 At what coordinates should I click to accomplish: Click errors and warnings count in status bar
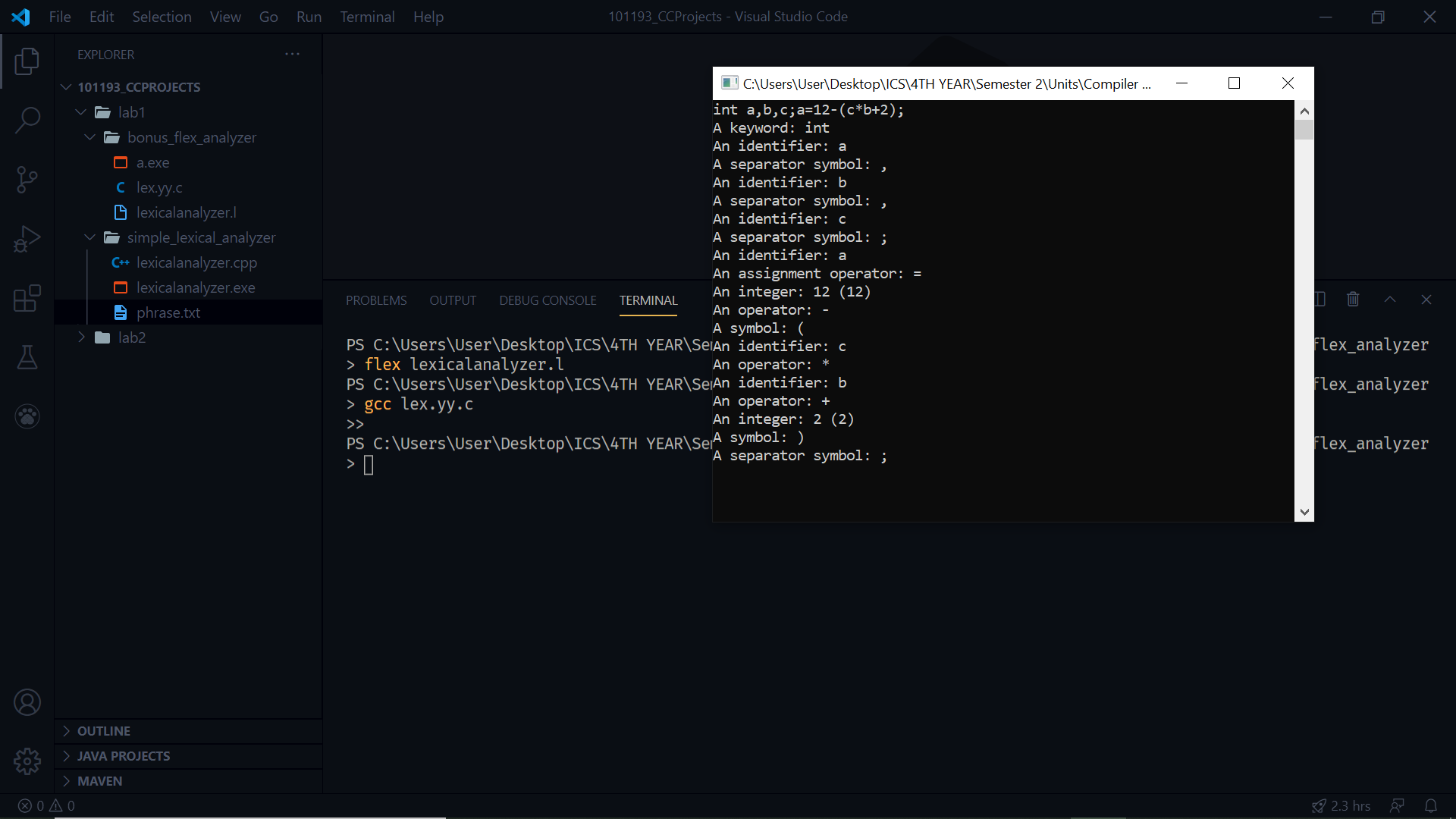point(47,805)
